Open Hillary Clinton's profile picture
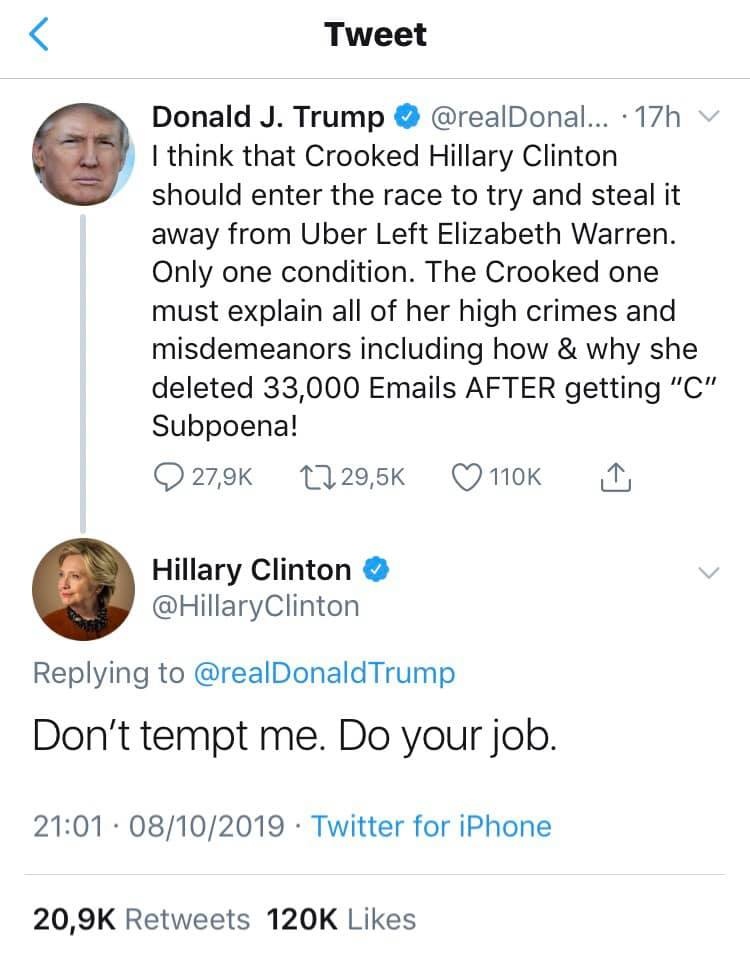The image size is (750, 957). (x=83, y=589)
